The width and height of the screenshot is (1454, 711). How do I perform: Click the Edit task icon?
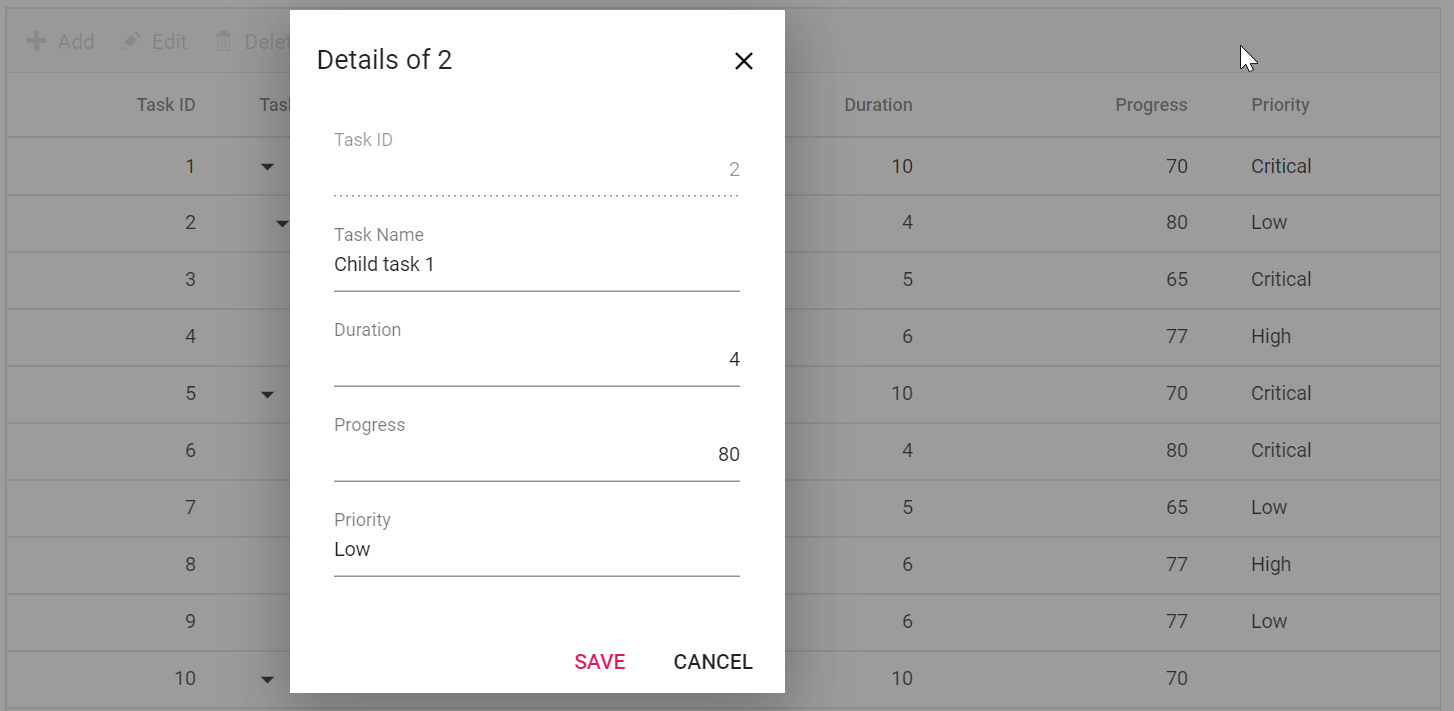point(133,41)
